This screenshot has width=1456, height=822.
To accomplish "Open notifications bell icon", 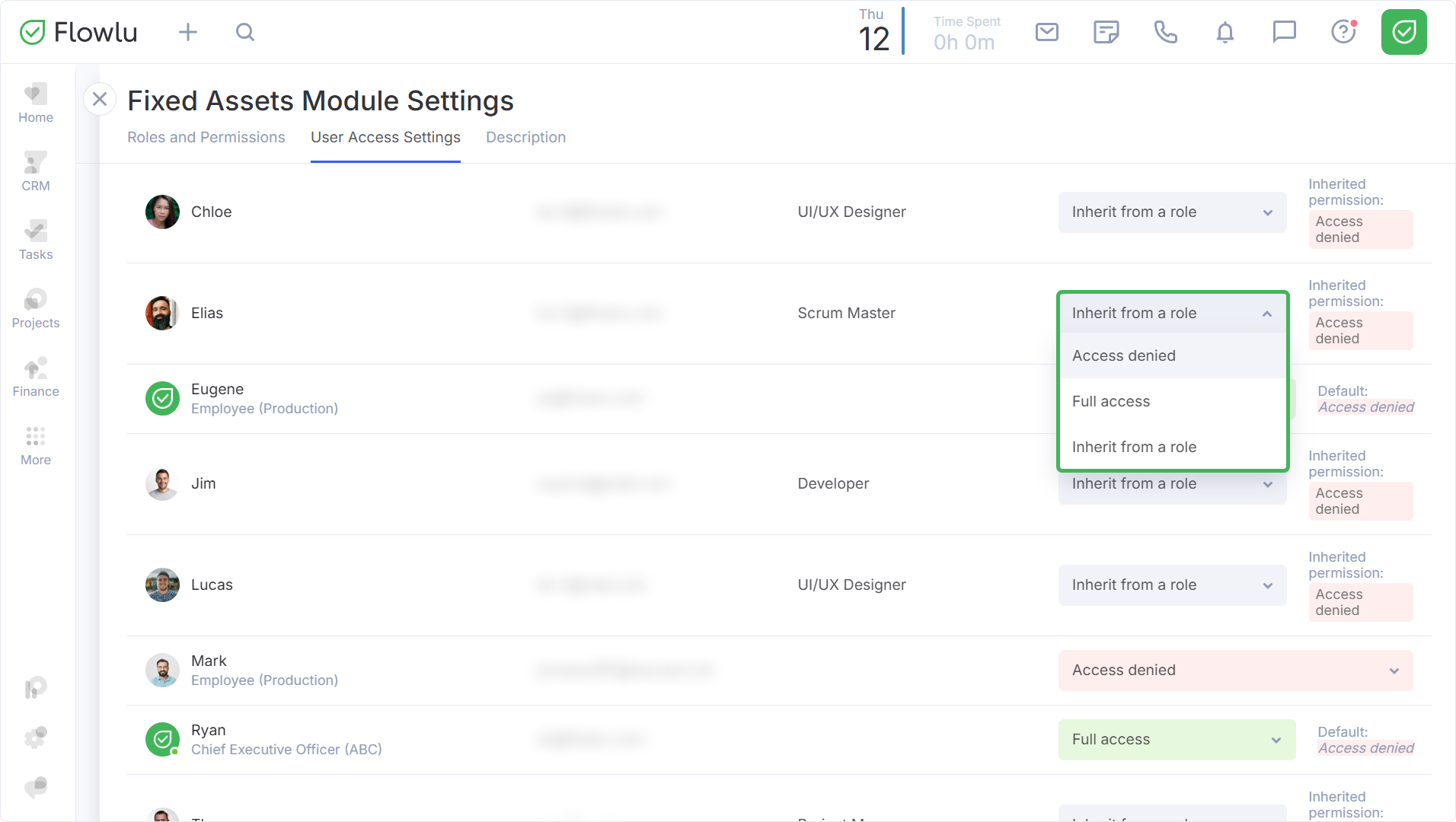I will coord(1225,32).
